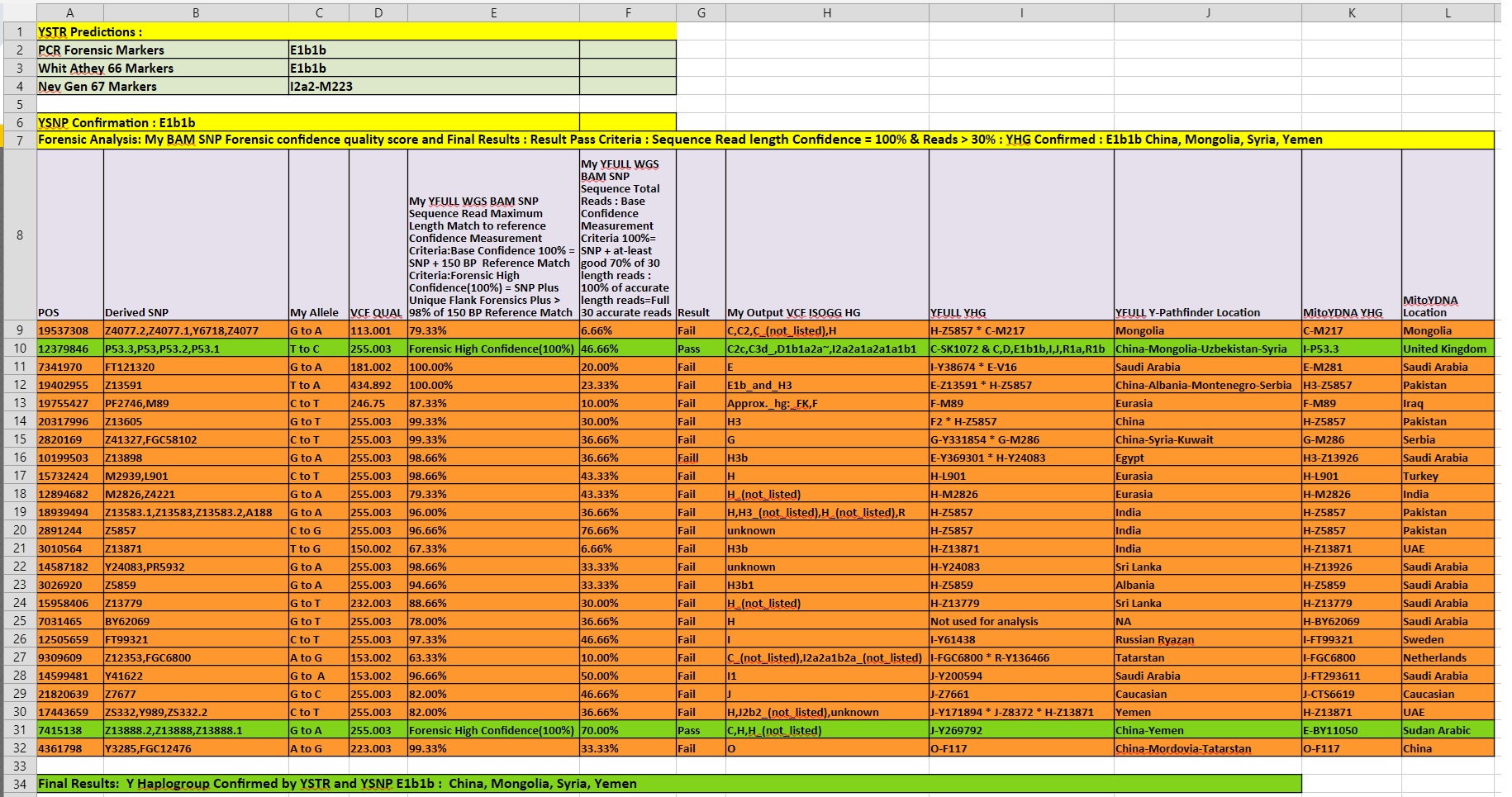Viewport: 1512px width, 797px height.
Task: Select row 8 header
Action: (18, 235)
